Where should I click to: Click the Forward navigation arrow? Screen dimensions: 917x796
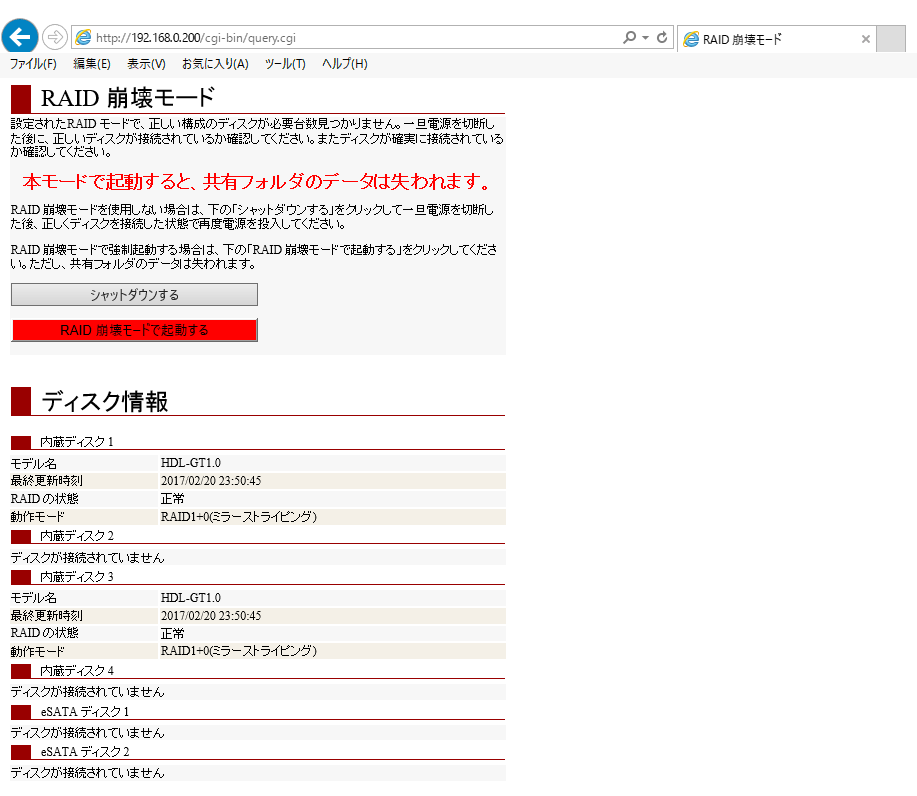click(53, 36)
